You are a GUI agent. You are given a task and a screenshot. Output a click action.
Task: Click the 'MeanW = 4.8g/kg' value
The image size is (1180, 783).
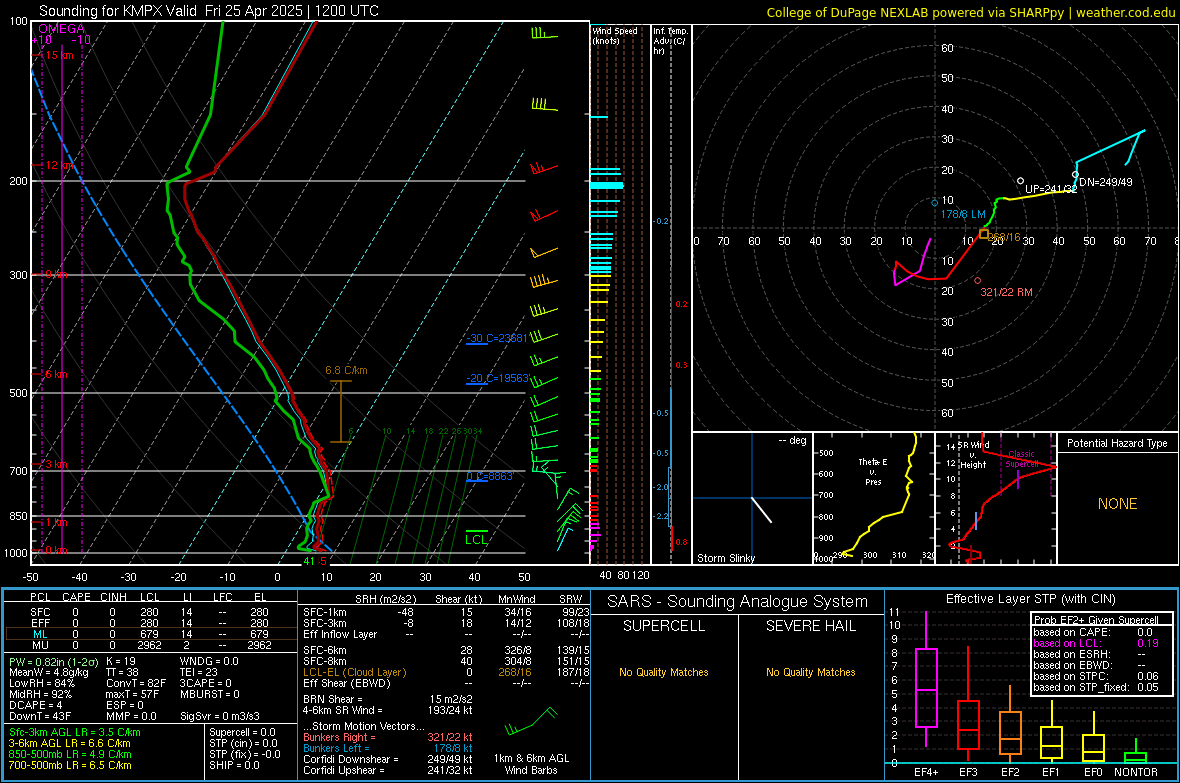[x=49, y=672]
